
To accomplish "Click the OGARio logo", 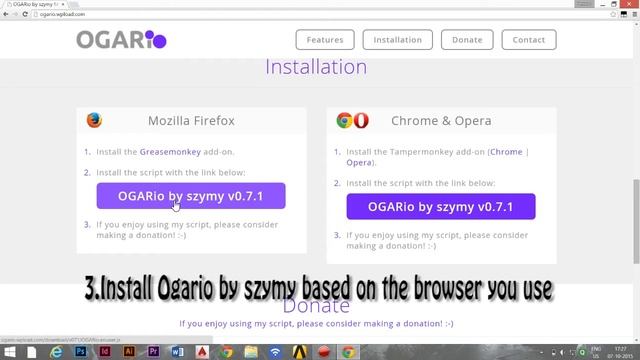I will point(121,40).
